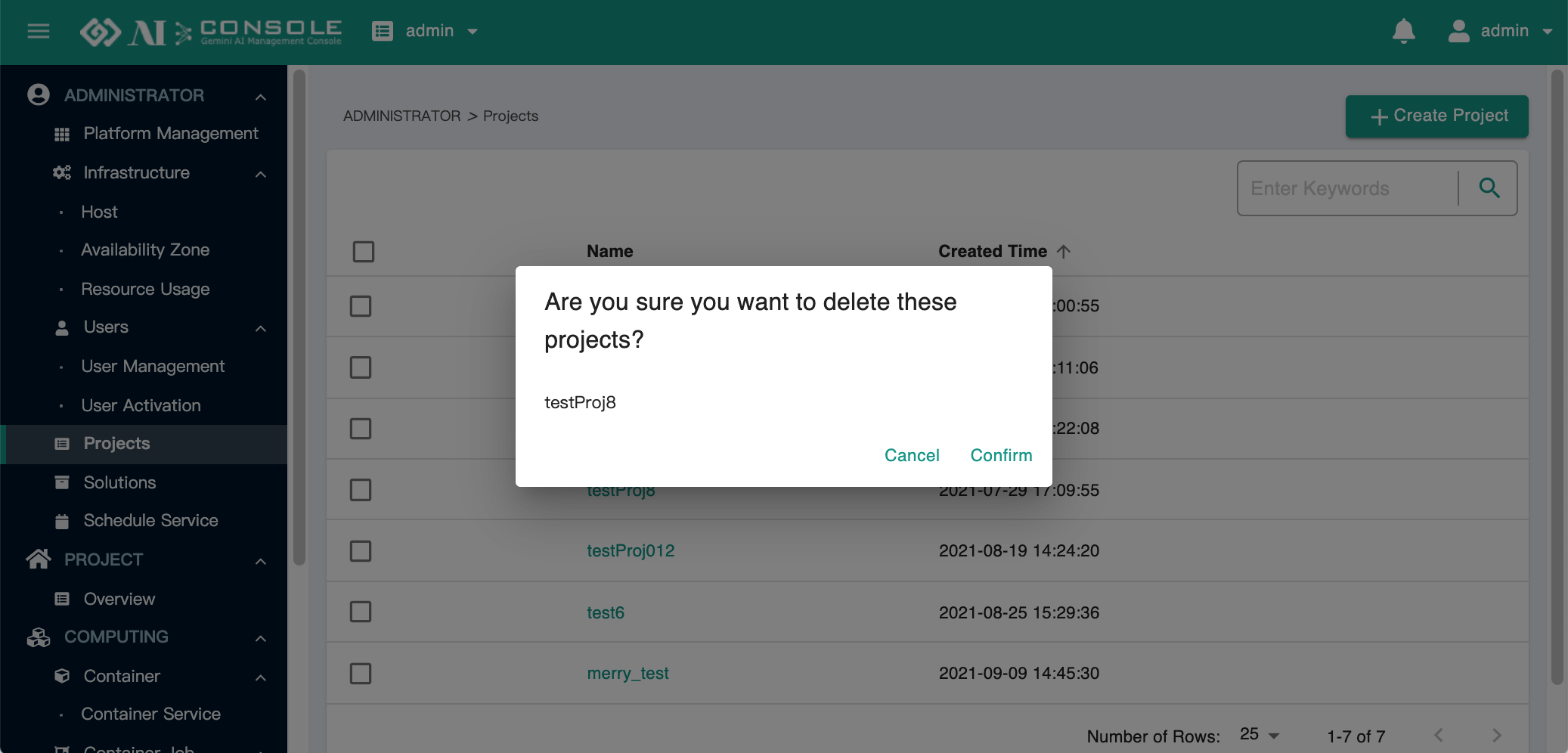
Task: Open the test6 project link
Action: [x=606, y=612]
